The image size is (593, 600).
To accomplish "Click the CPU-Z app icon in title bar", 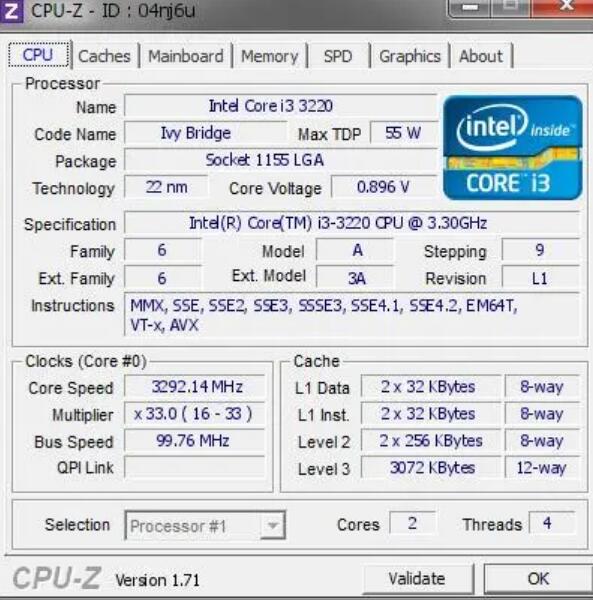I will (11, 11).
